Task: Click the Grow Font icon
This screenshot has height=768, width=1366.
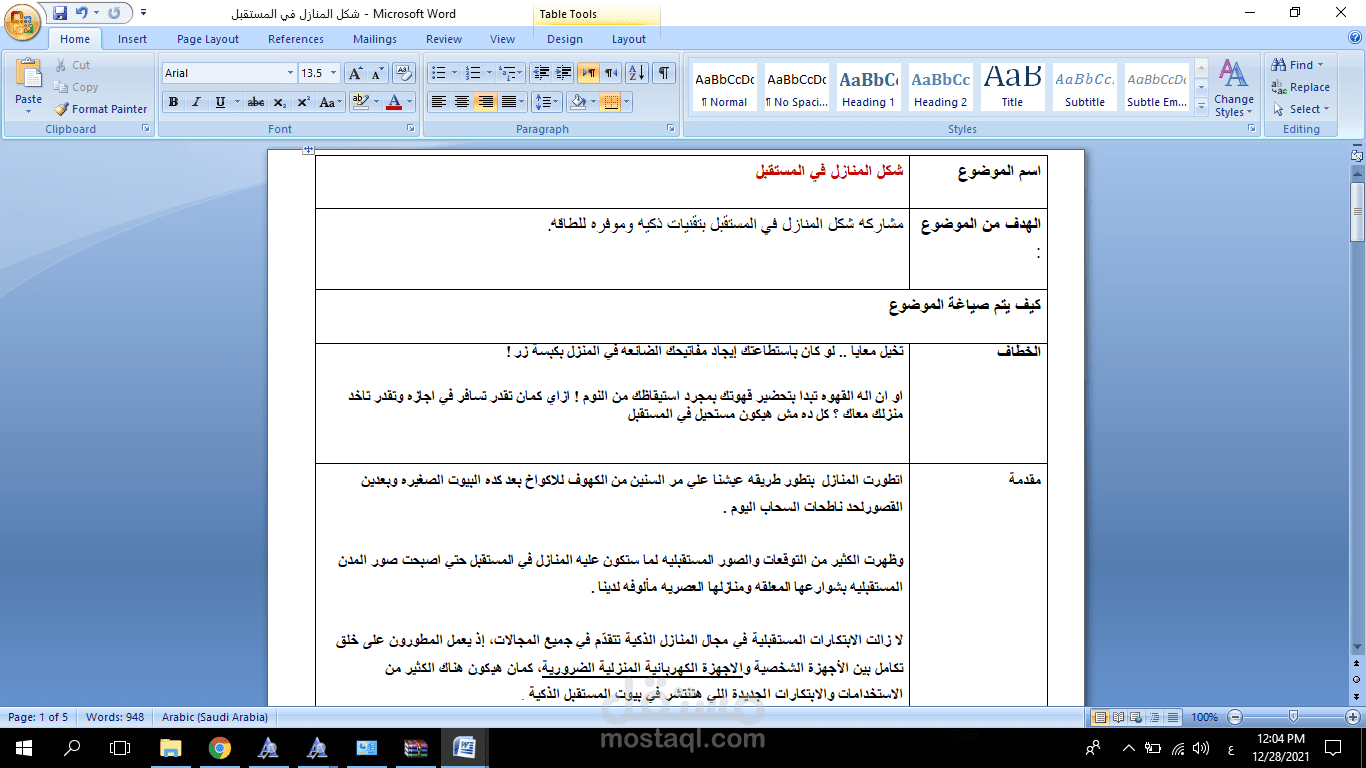Action: [356, 73]
